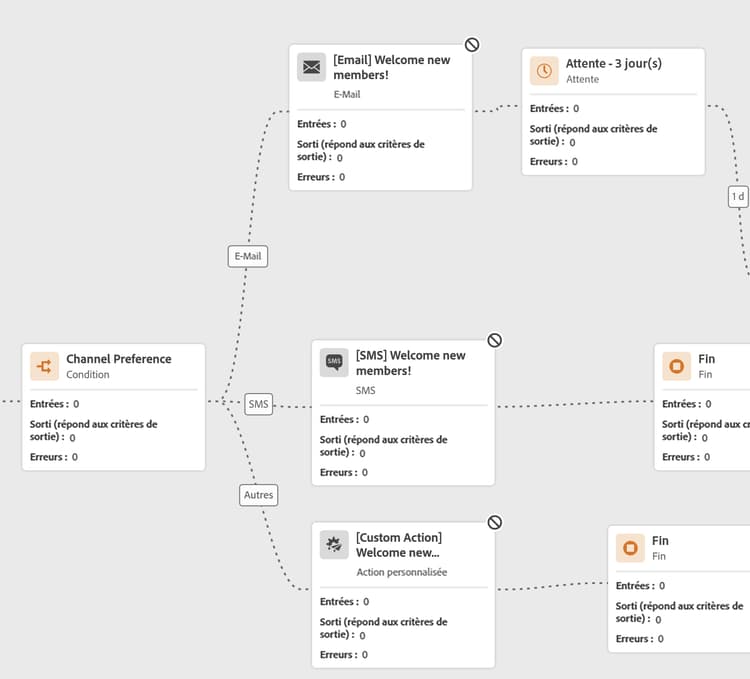Click the 1 d timeout path label
This screenshot has height=679, width=750.
click(x=738, y=197)
